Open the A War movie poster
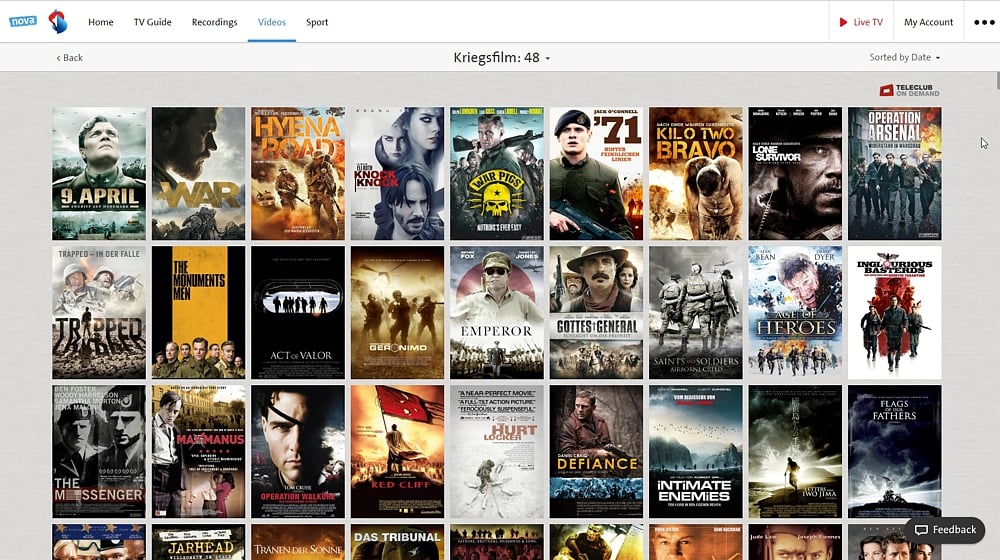This screenshot has height=560, width=1000. pos(198,173)
